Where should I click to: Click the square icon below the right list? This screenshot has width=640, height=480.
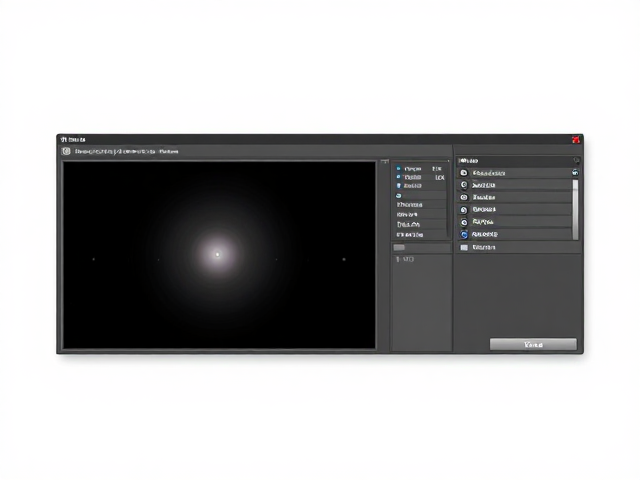(464, 247)
